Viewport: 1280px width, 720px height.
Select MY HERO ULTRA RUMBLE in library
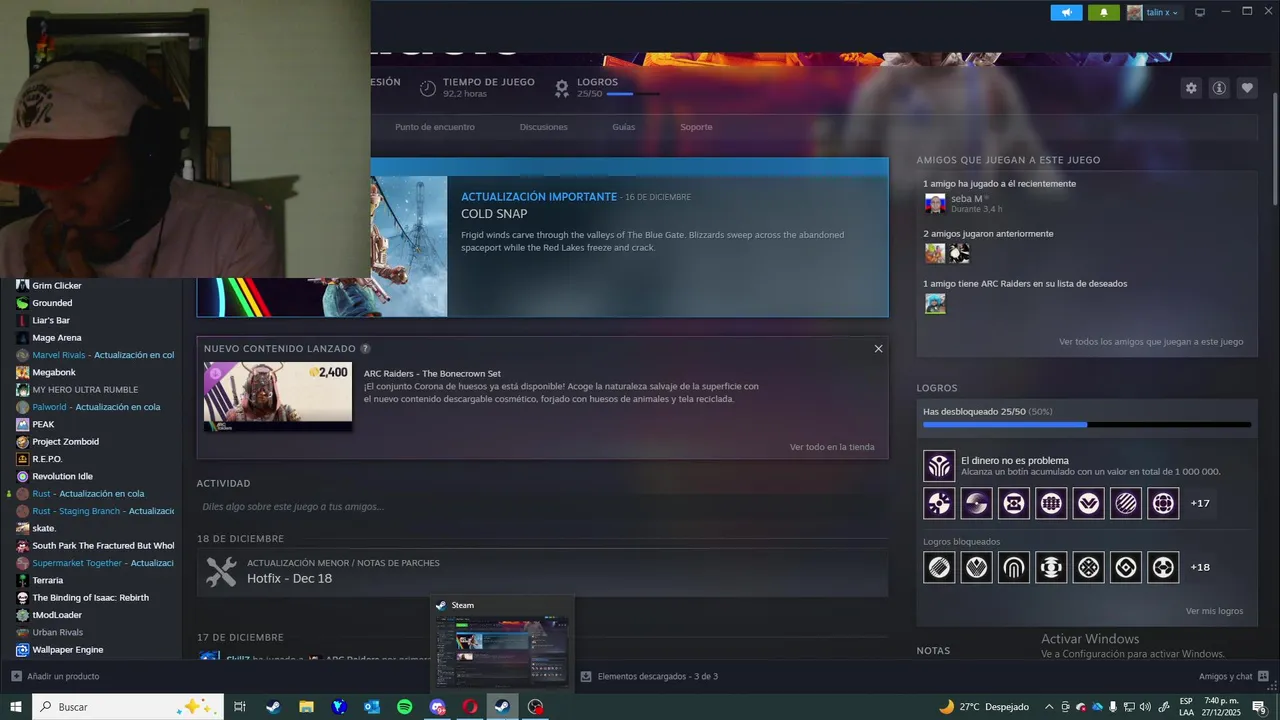(85, 390)
